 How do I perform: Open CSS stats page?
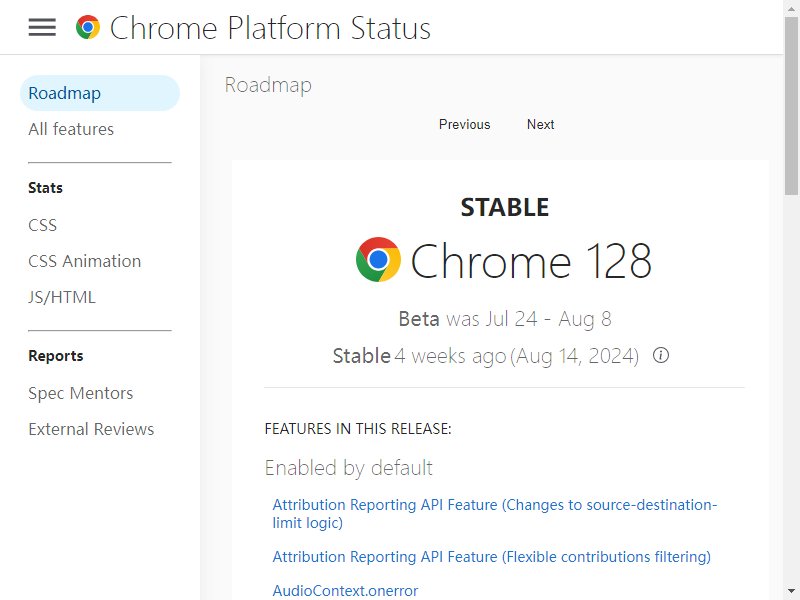pos(42,225)
